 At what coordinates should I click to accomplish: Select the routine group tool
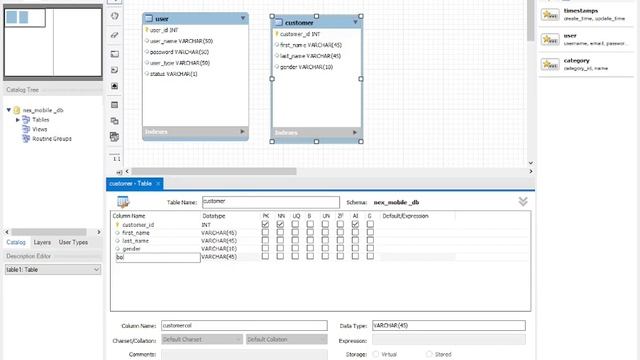point(115,137)
